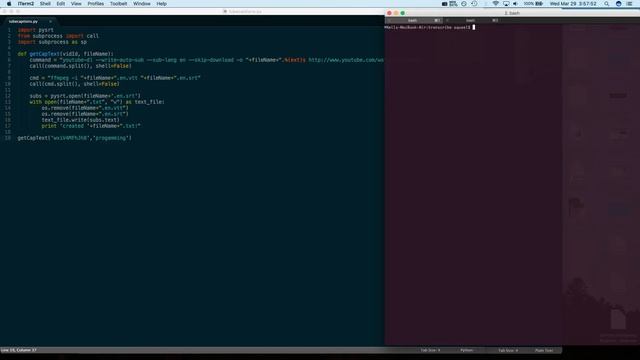Image resolution: width=640 pixels, height=360 pixels.
Task: Open the Help menu
Action: coord(162,4)
